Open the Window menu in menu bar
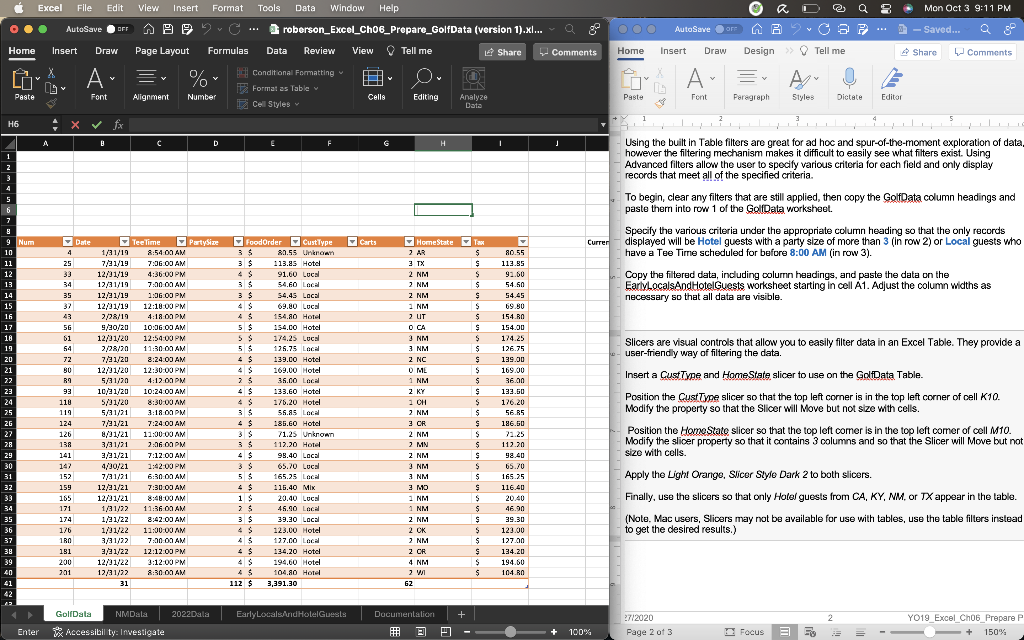The image size is (1024, 640). click(347, 8)
